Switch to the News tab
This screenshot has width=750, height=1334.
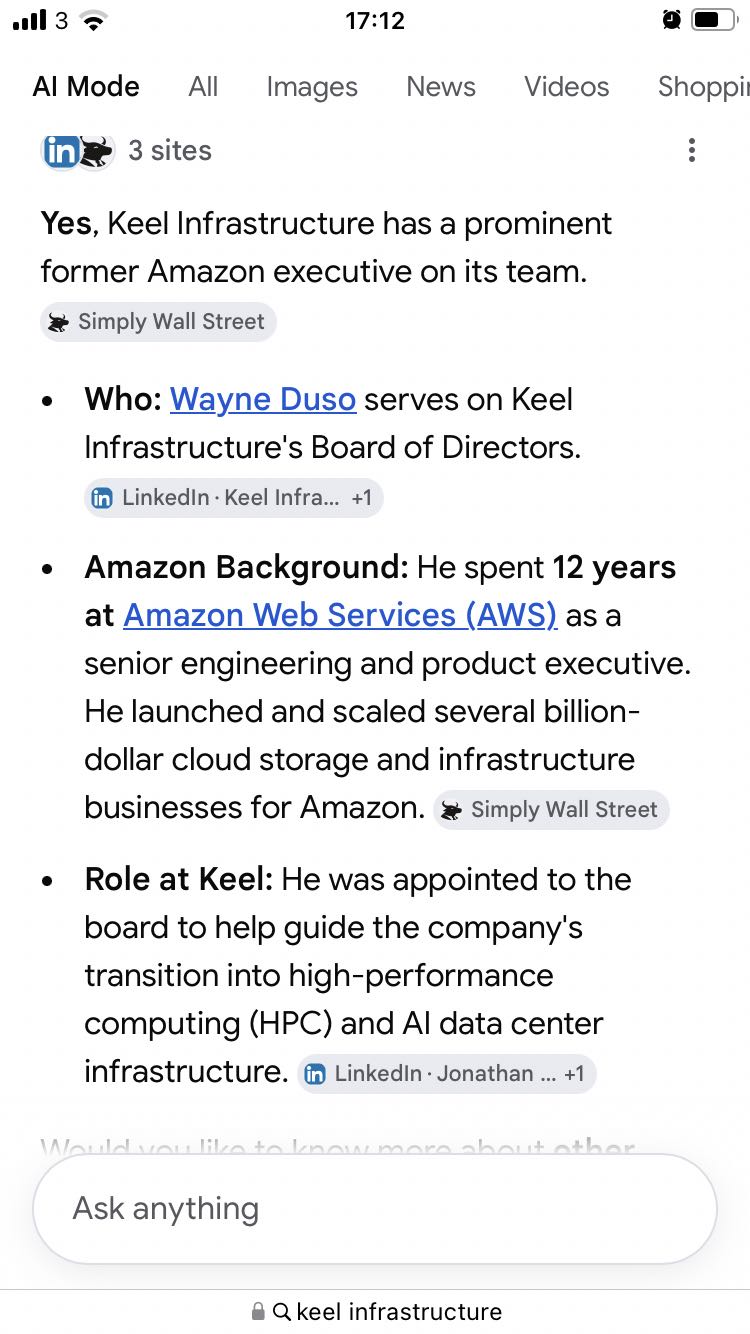click(441, 87)
